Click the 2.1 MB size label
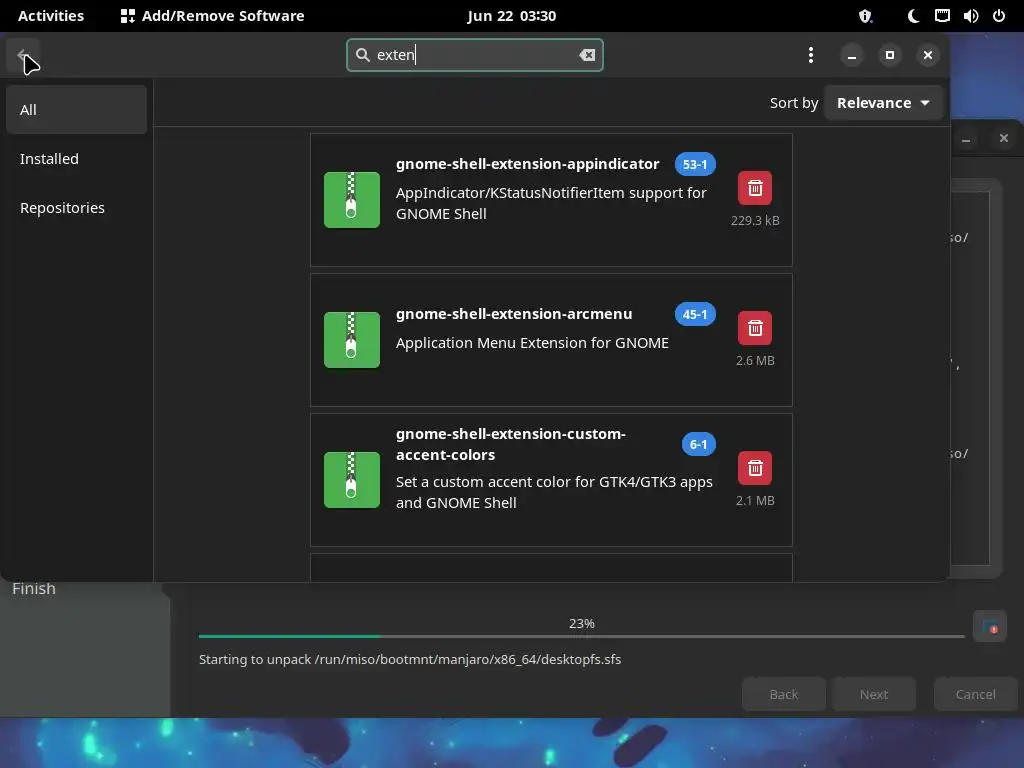Viewport: 1024px width, 768px height. click(x=755, y=501)
